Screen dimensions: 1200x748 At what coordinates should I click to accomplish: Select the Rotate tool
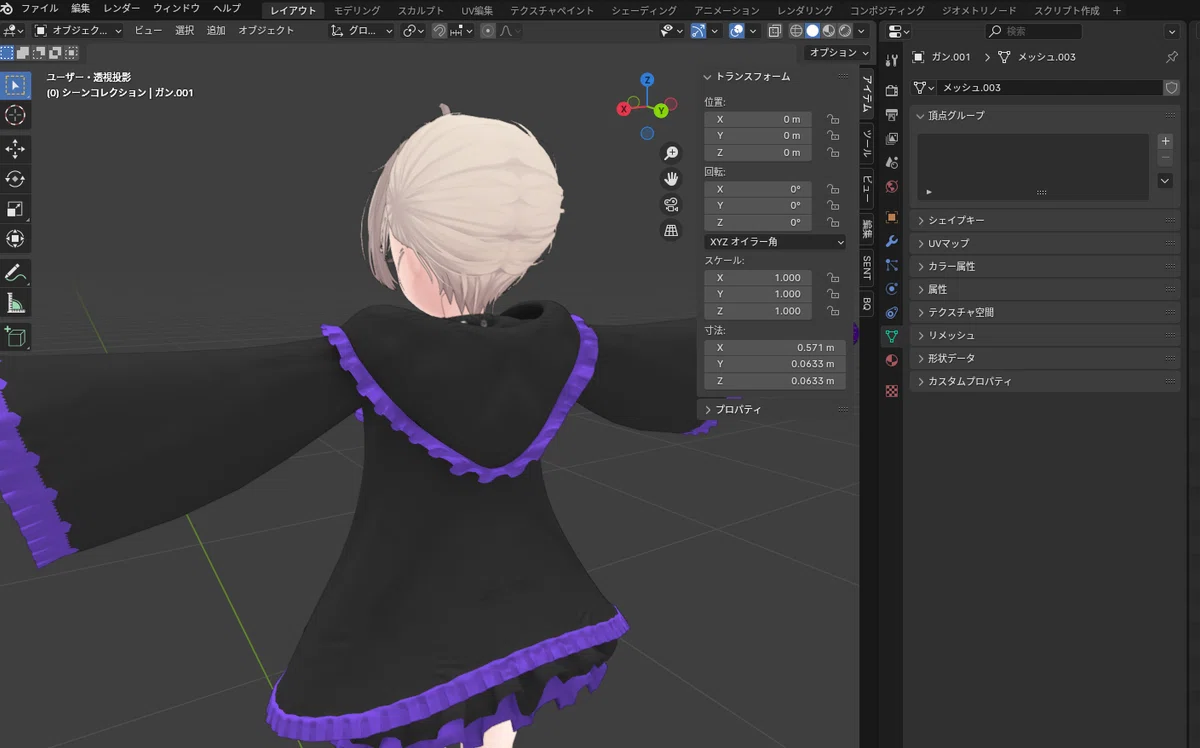tap(15, 179)
